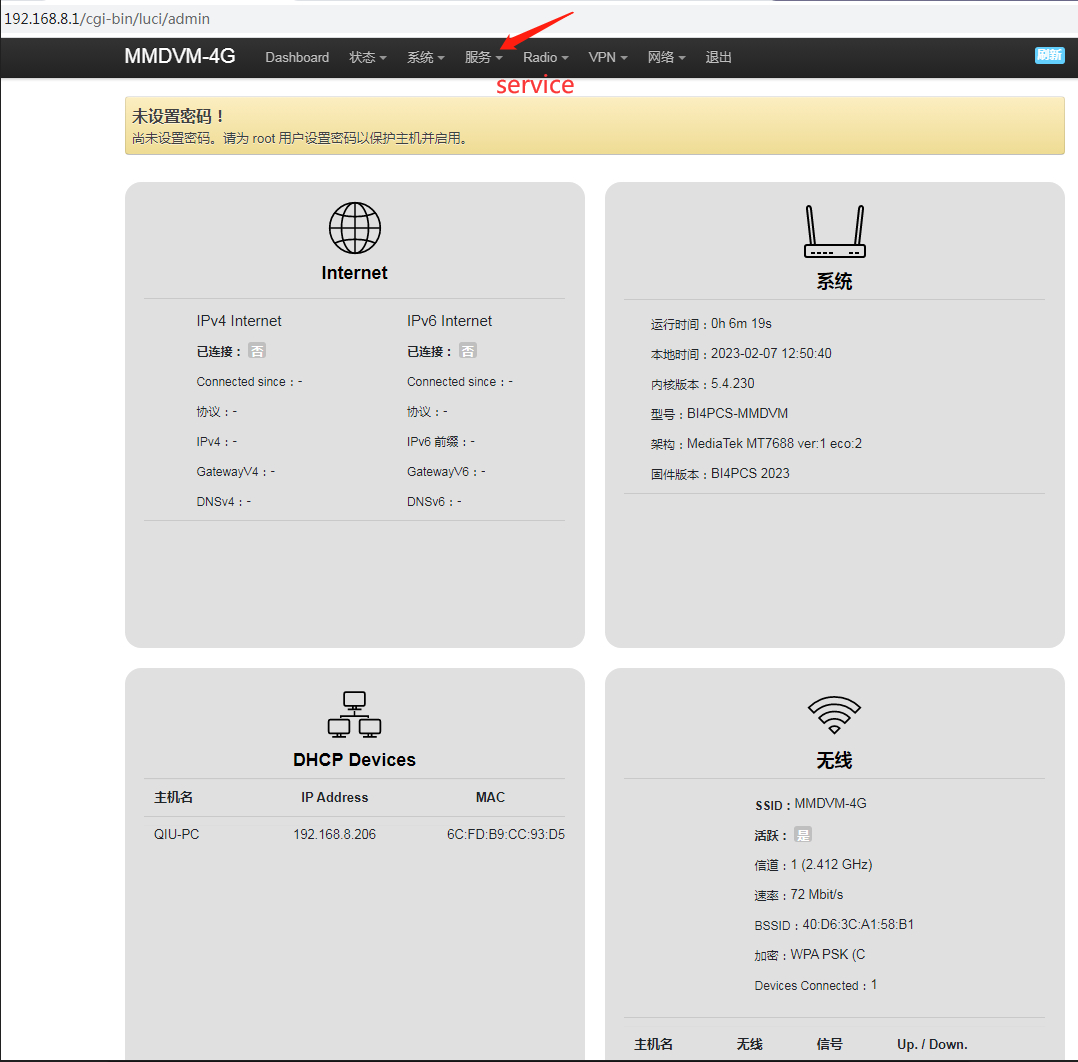Open the 服务 services dropdown
The image size is (1078, 1062).
pyautogui.click(x=483, y=58)
